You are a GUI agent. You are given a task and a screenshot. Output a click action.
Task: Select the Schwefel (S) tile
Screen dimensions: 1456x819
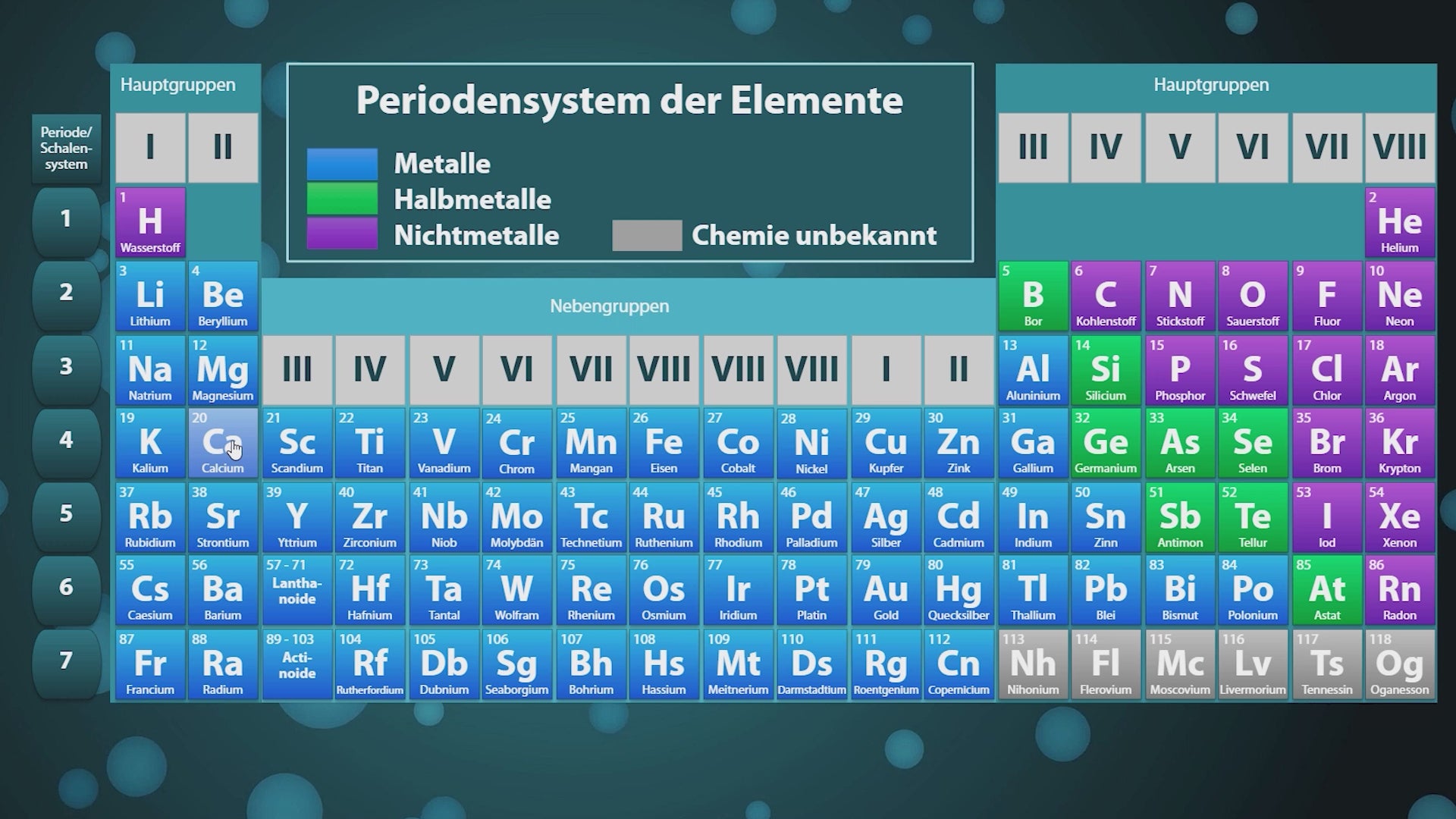[1253, 370]
